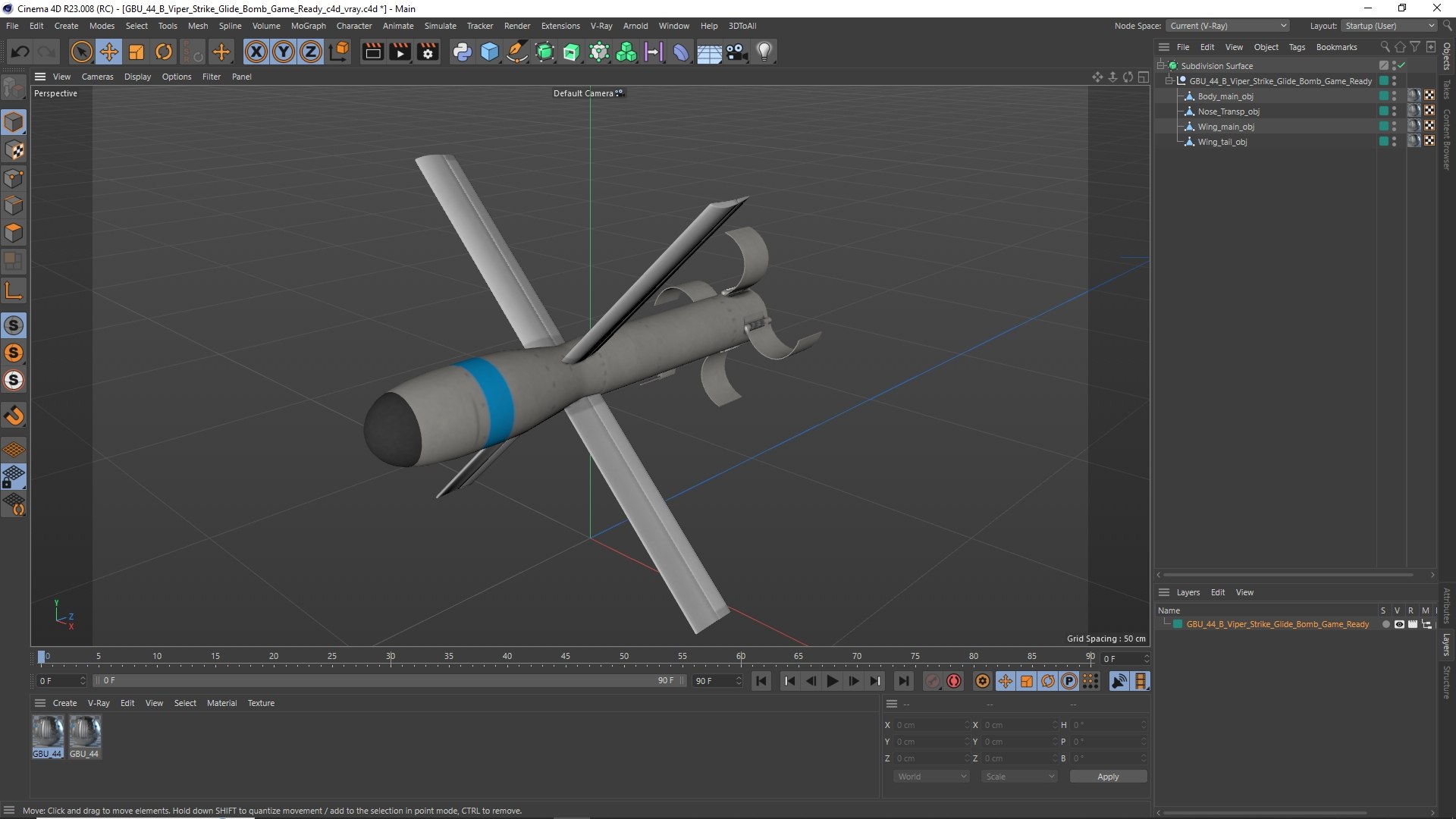Image resolution: width=1456 pixels, height=819 pixels.
Task: Toggle Wing_main_obj visibility dots
Action: point(1395,127)
